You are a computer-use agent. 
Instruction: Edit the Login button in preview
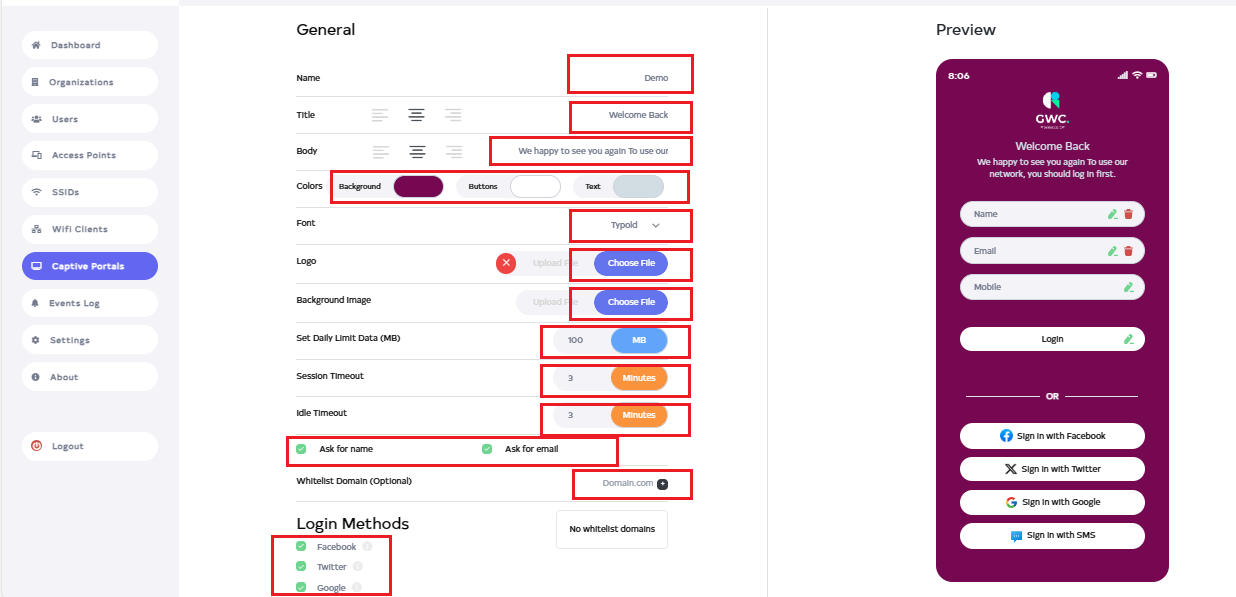point(1128,339)
